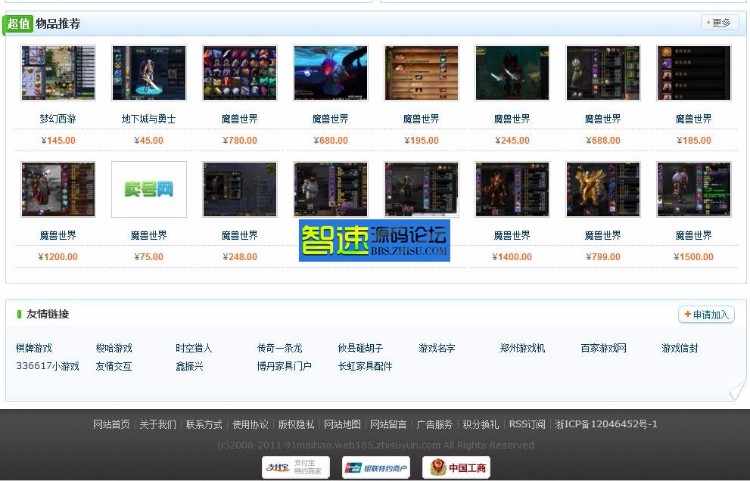Screen dimensions: 750x481
Task: Open the ¥195.00 item's thumbnail
Action: click(x=421, y=73)
